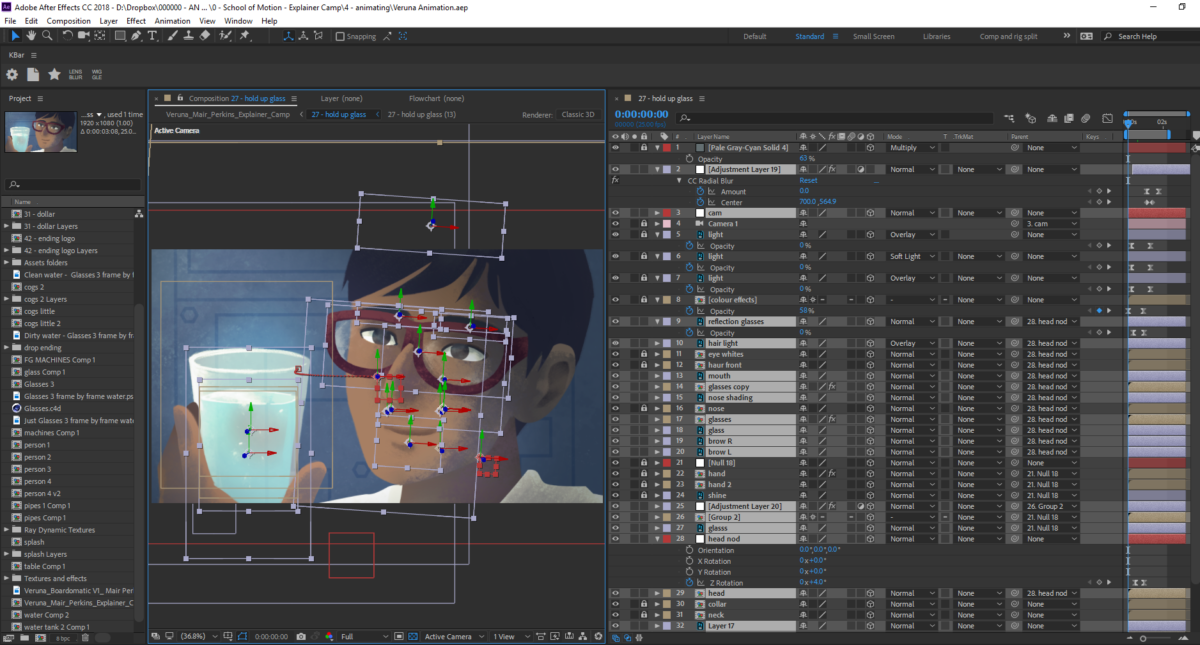This screenshot has width=1200, height=645.
Task: Switch to Flowchart (none) tab
Action: 436,99
